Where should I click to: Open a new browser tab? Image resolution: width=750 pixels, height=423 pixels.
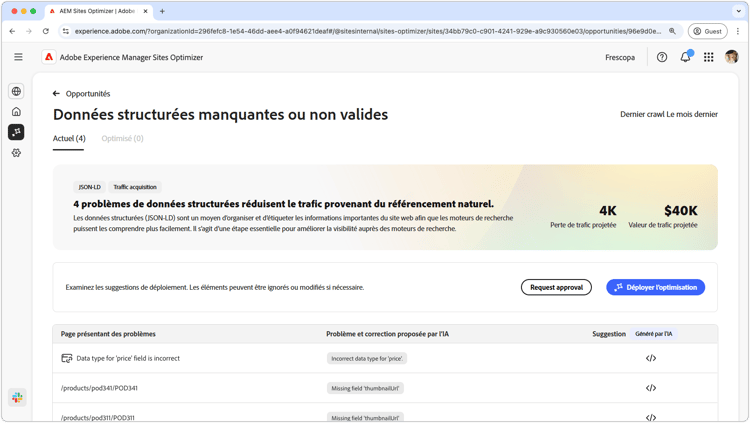[162, 11]
